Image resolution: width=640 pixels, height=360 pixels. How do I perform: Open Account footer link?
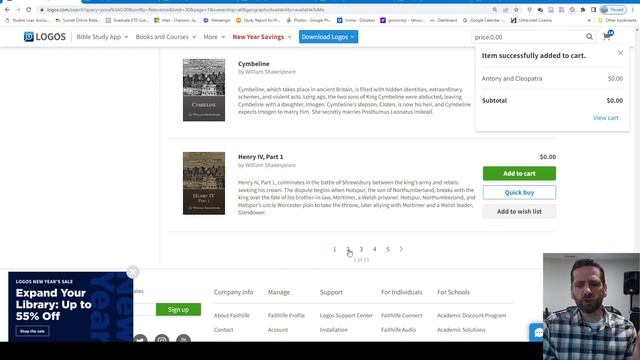pos(278,330)
